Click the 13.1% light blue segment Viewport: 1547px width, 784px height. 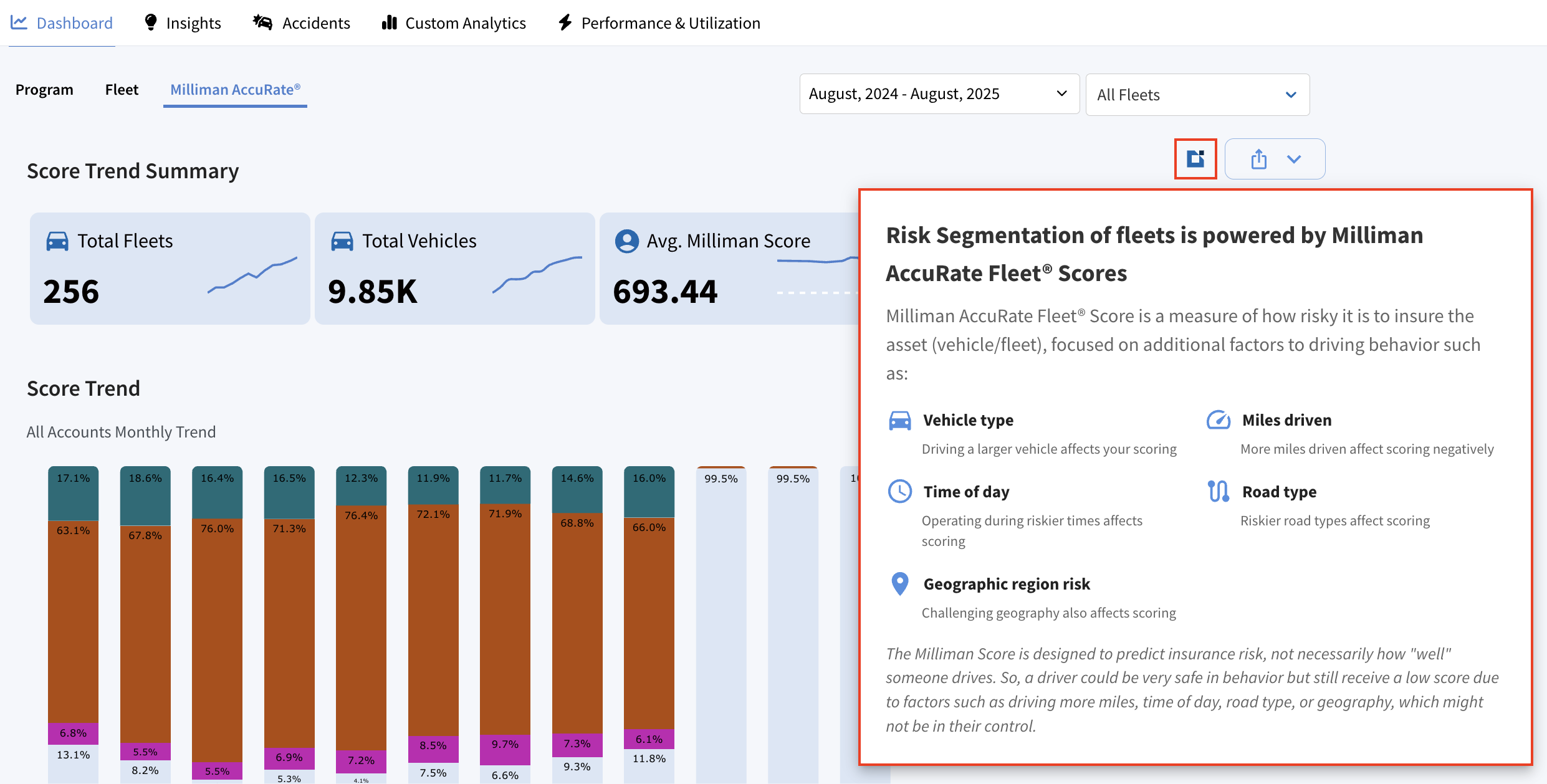point(74,763)
